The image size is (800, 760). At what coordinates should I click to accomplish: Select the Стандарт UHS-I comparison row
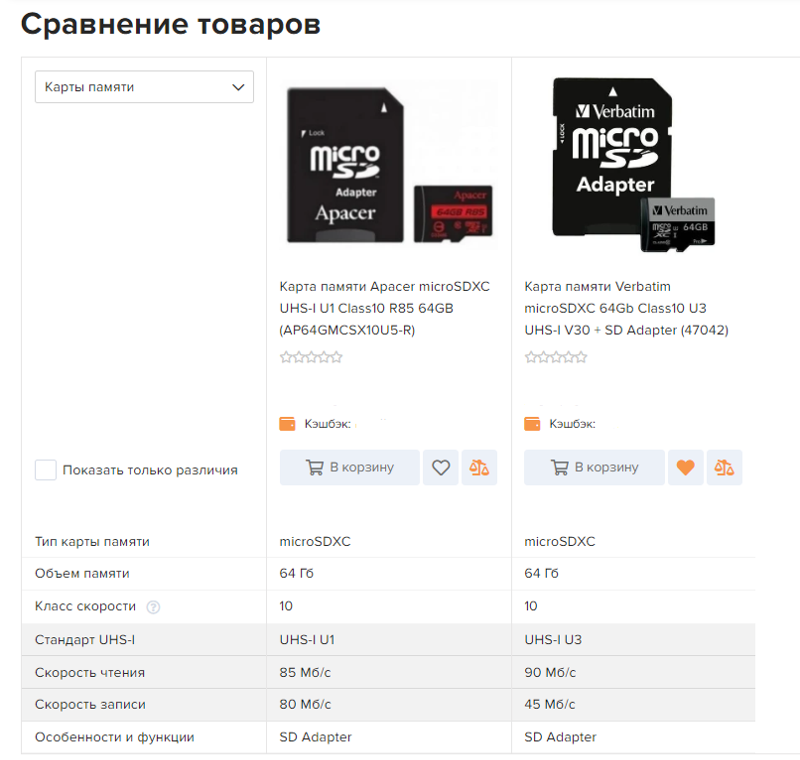(x=388, y=640)
